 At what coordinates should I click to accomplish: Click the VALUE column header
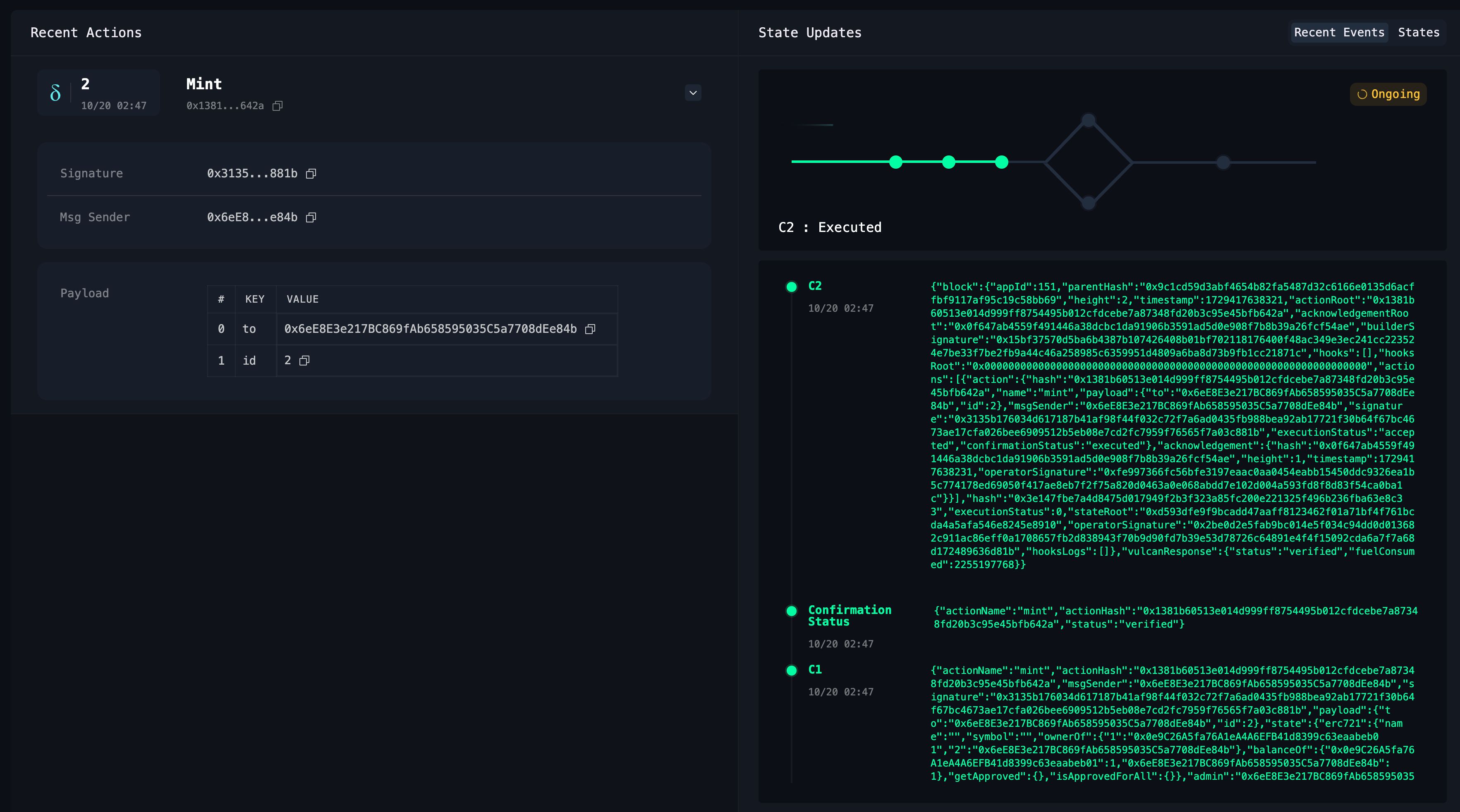302,299
